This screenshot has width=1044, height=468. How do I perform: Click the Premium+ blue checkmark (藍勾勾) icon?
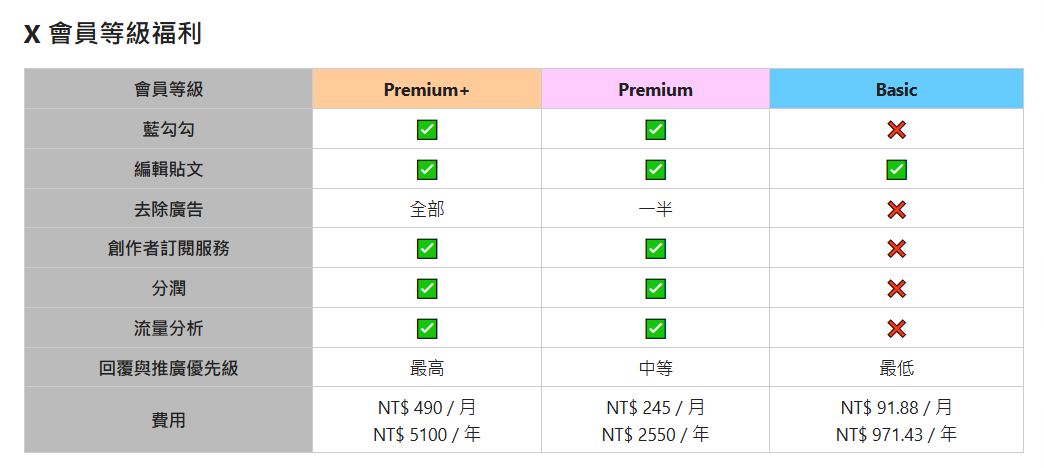pos(427,130)
